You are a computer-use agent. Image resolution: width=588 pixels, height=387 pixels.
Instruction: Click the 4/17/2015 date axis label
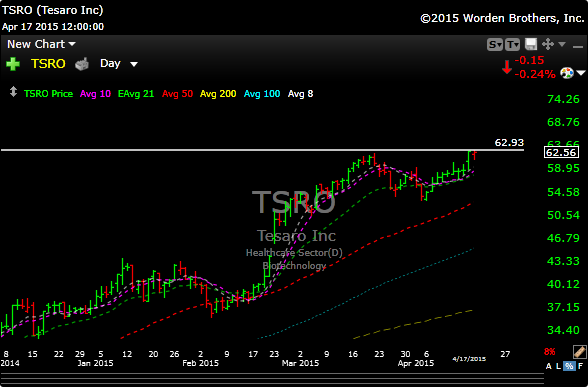point(469,359)
